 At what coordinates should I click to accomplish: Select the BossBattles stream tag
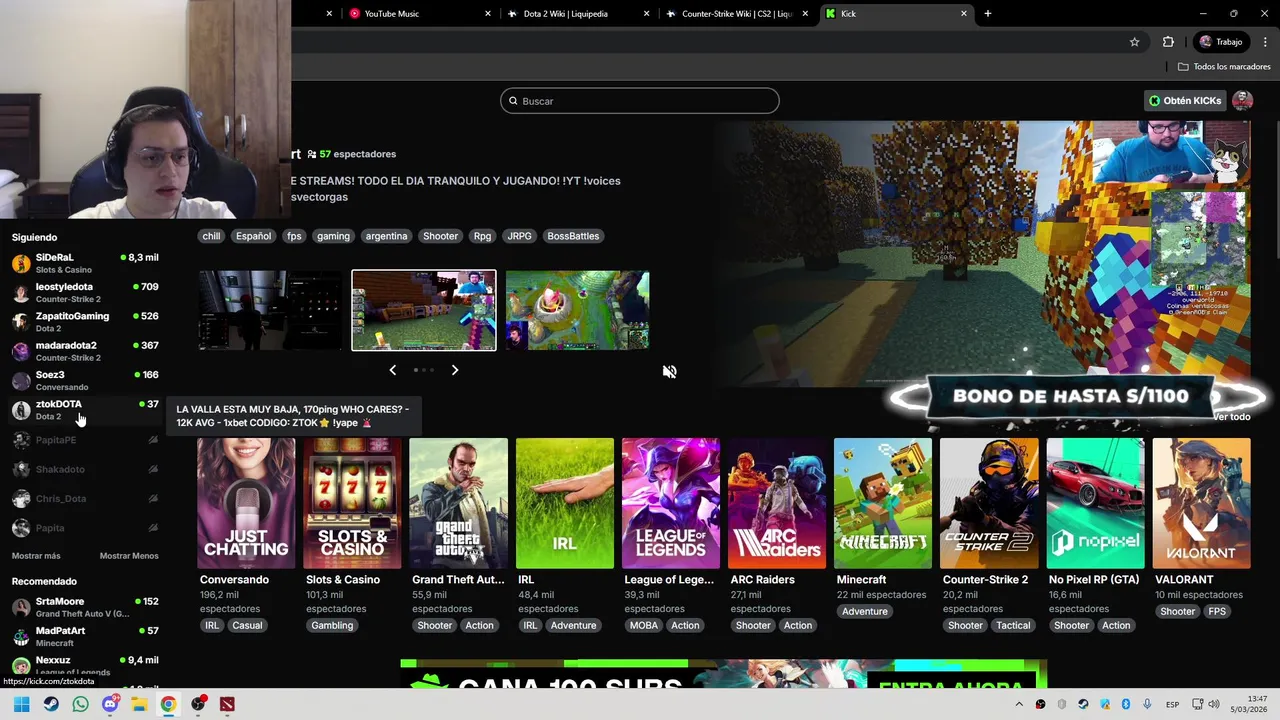click(573, 236)
